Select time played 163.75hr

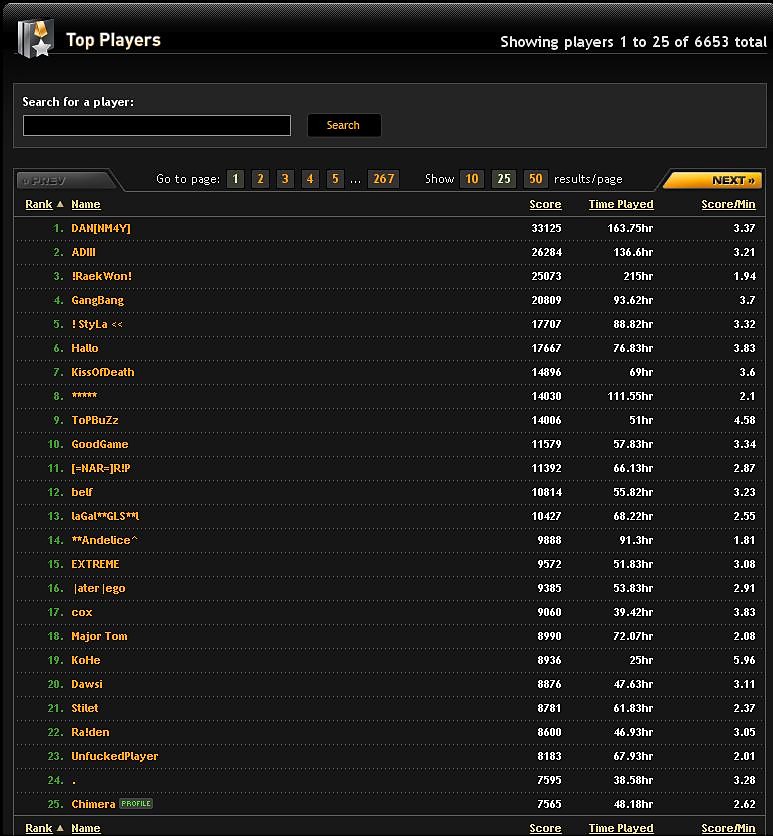tap(630, 228)
